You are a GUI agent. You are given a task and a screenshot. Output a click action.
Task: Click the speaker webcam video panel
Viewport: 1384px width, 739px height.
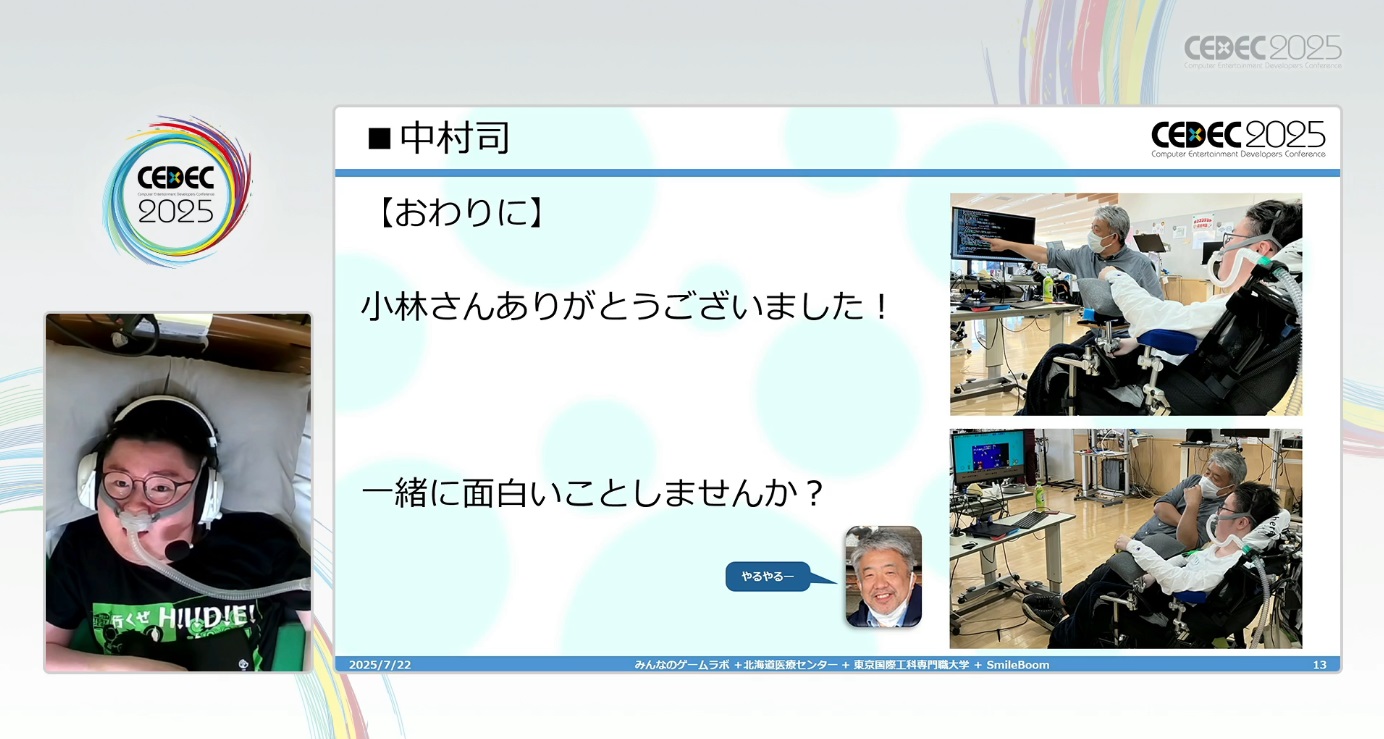[x=178, y=492]
